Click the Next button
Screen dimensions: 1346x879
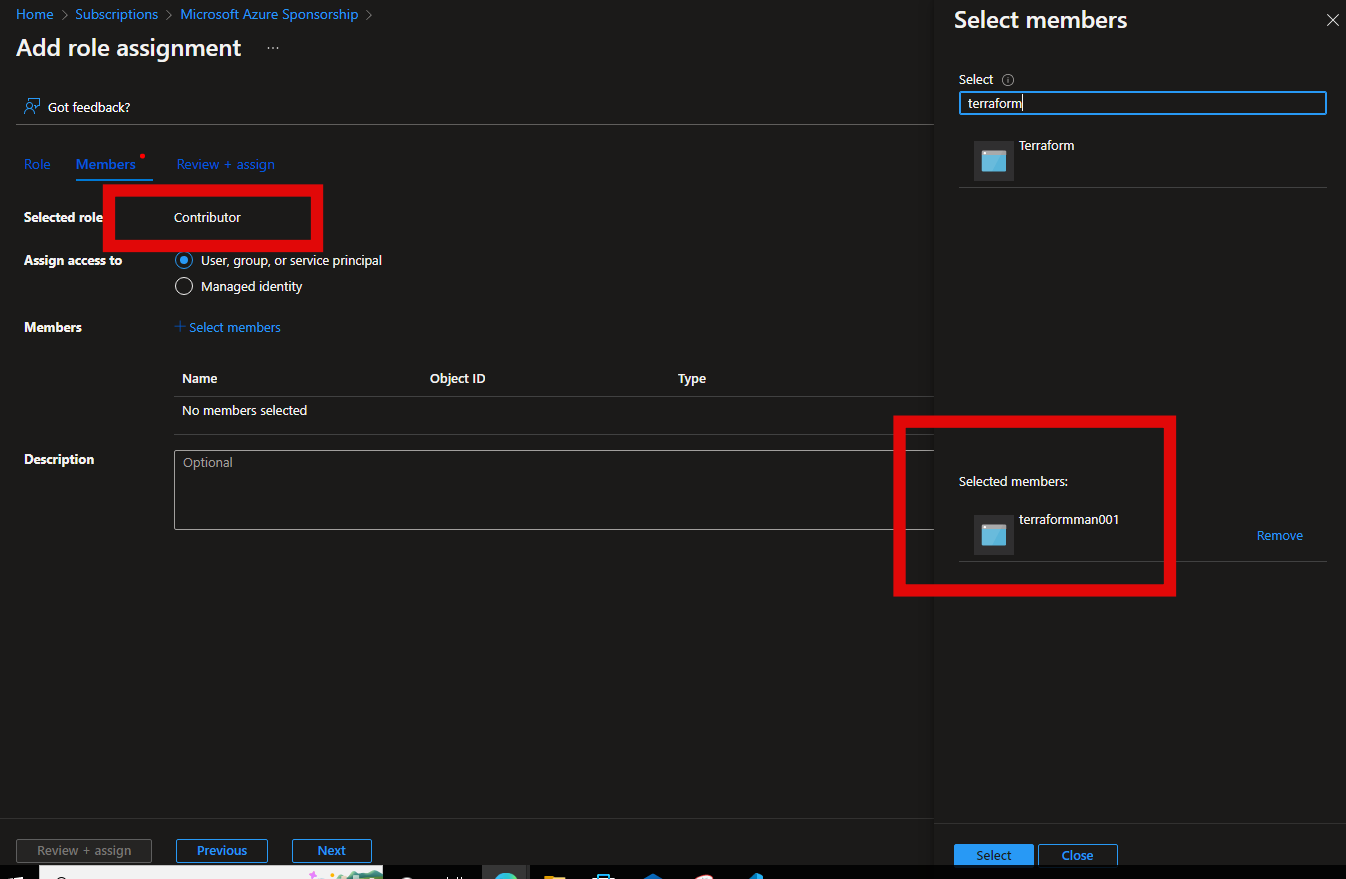point(332,851)
